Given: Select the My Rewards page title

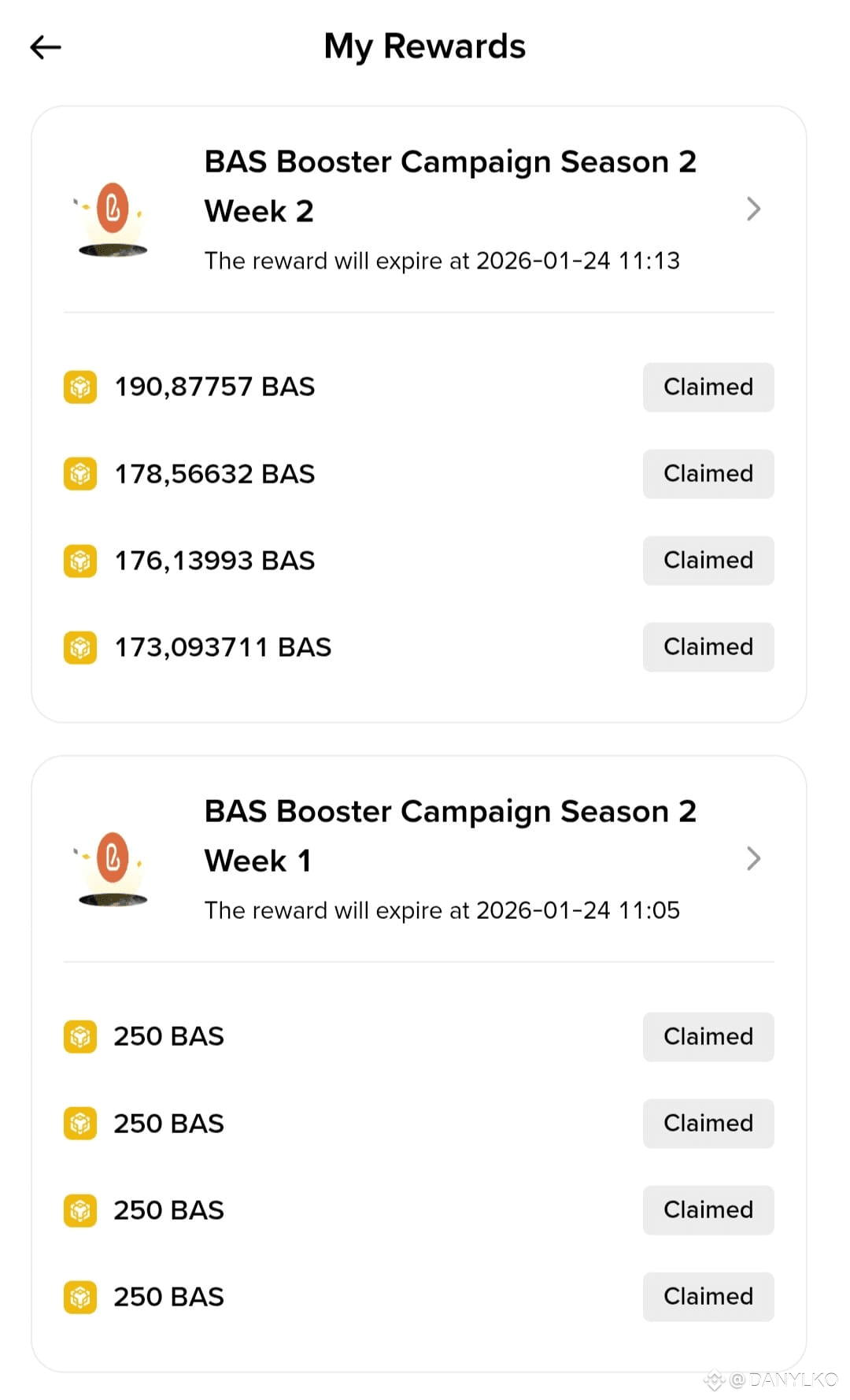Looking at the screenshot, I should tap(425, 46).
